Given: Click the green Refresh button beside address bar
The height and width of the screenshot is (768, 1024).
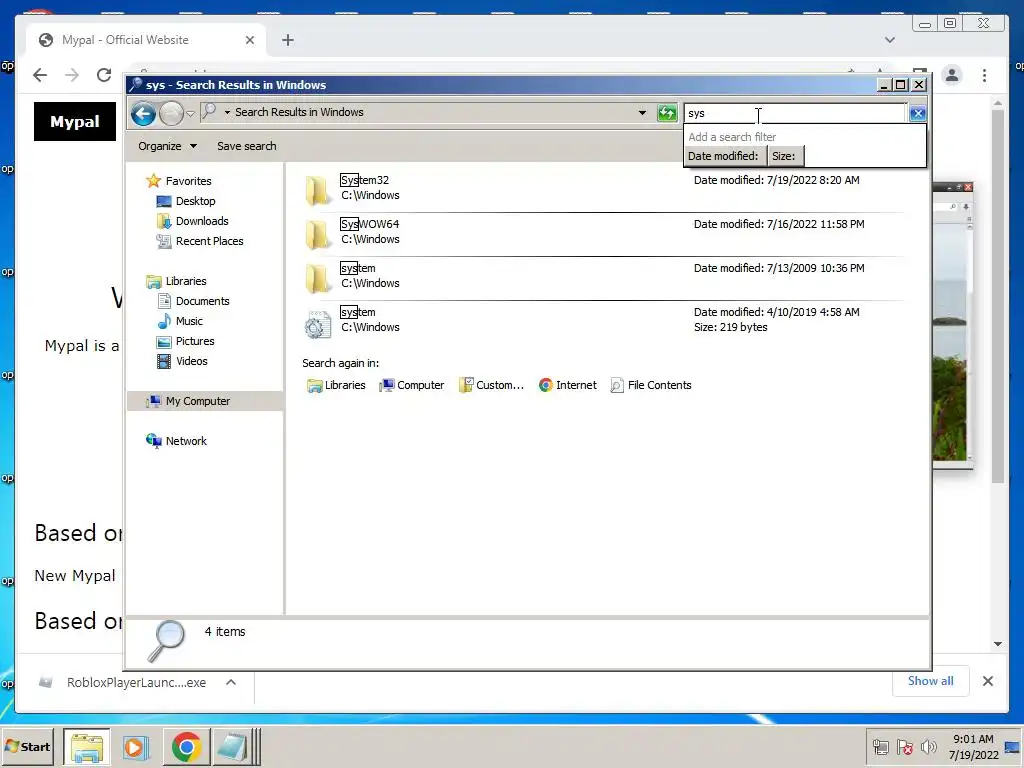Looking at the screenshot, I should pyautogui.click(x=667, y=113).
